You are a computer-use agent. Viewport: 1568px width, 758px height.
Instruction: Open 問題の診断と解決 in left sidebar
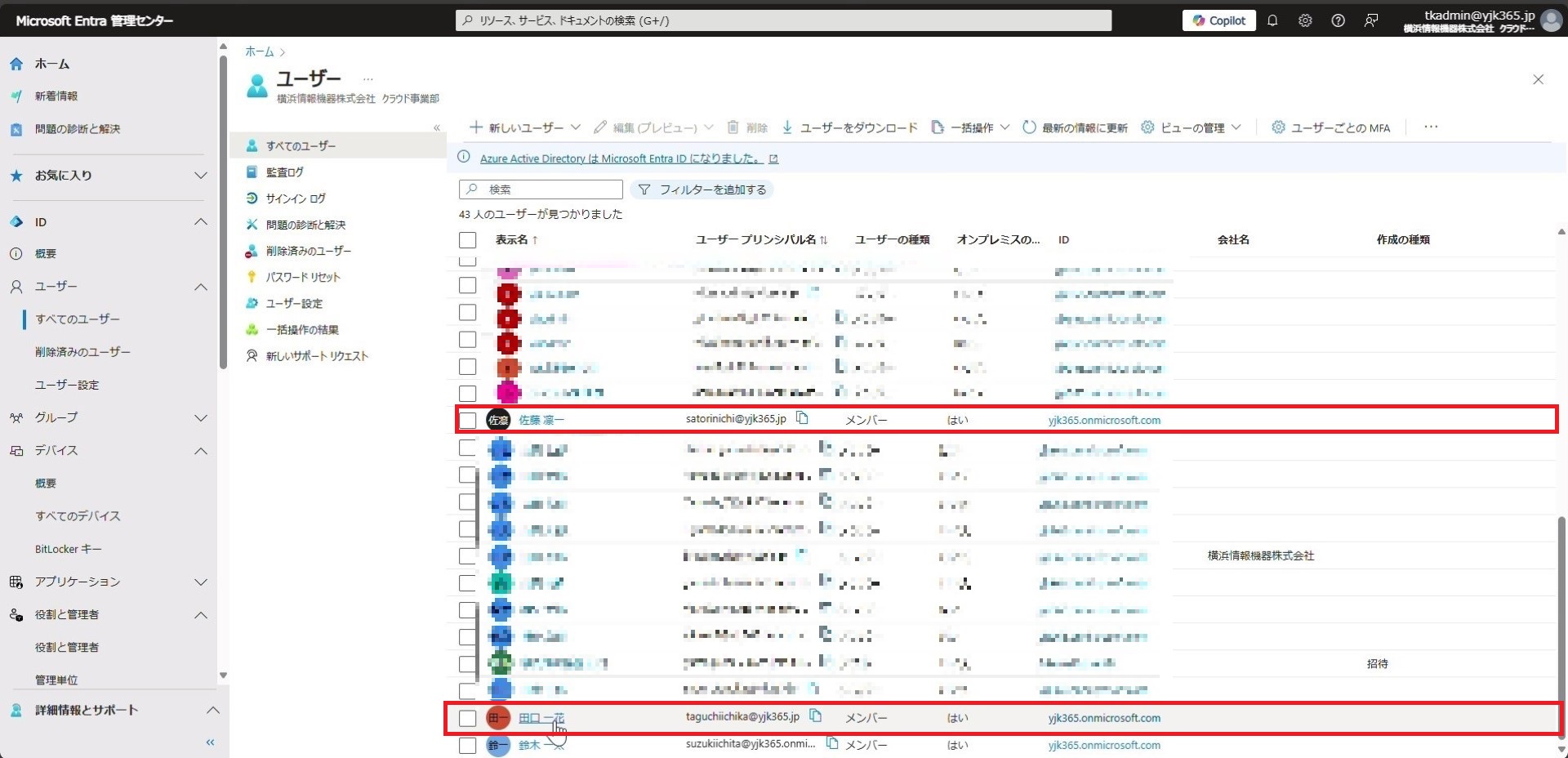pos(77,129)
